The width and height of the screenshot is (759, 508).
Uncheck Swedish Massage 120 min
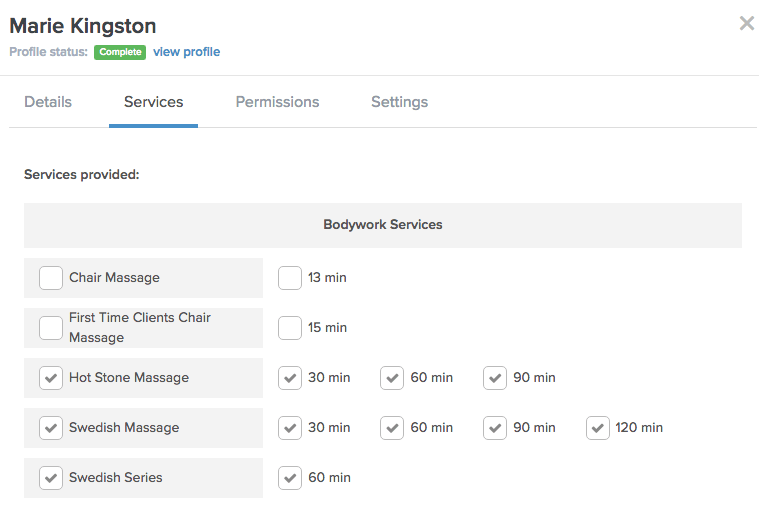598,428
